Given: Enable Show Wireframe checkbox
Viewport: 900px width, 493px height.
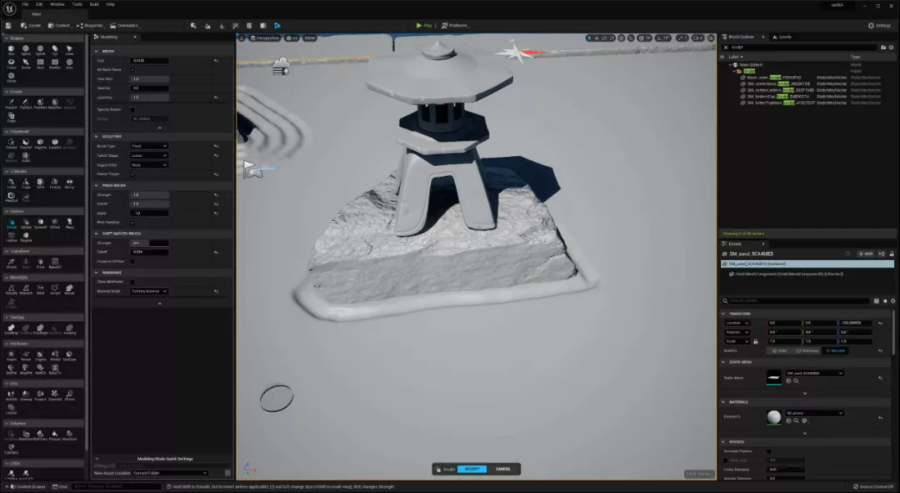Looking at the screenshot, I should [133, 282].
